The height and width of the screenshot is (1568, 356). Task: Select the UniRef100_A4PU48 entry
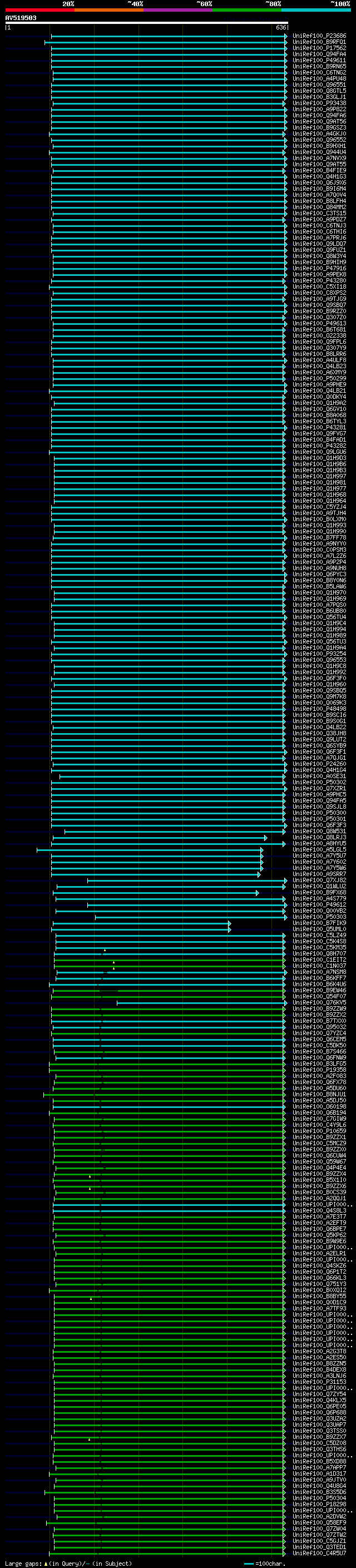[x=319, y=78]
